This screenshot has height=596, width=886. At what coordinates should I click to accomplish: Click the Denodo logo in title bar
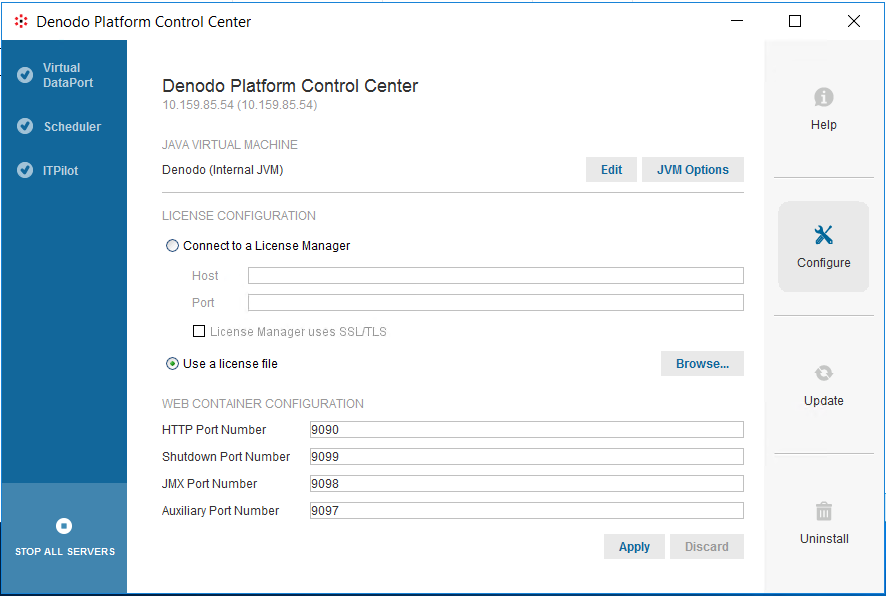tap(21, 21)
